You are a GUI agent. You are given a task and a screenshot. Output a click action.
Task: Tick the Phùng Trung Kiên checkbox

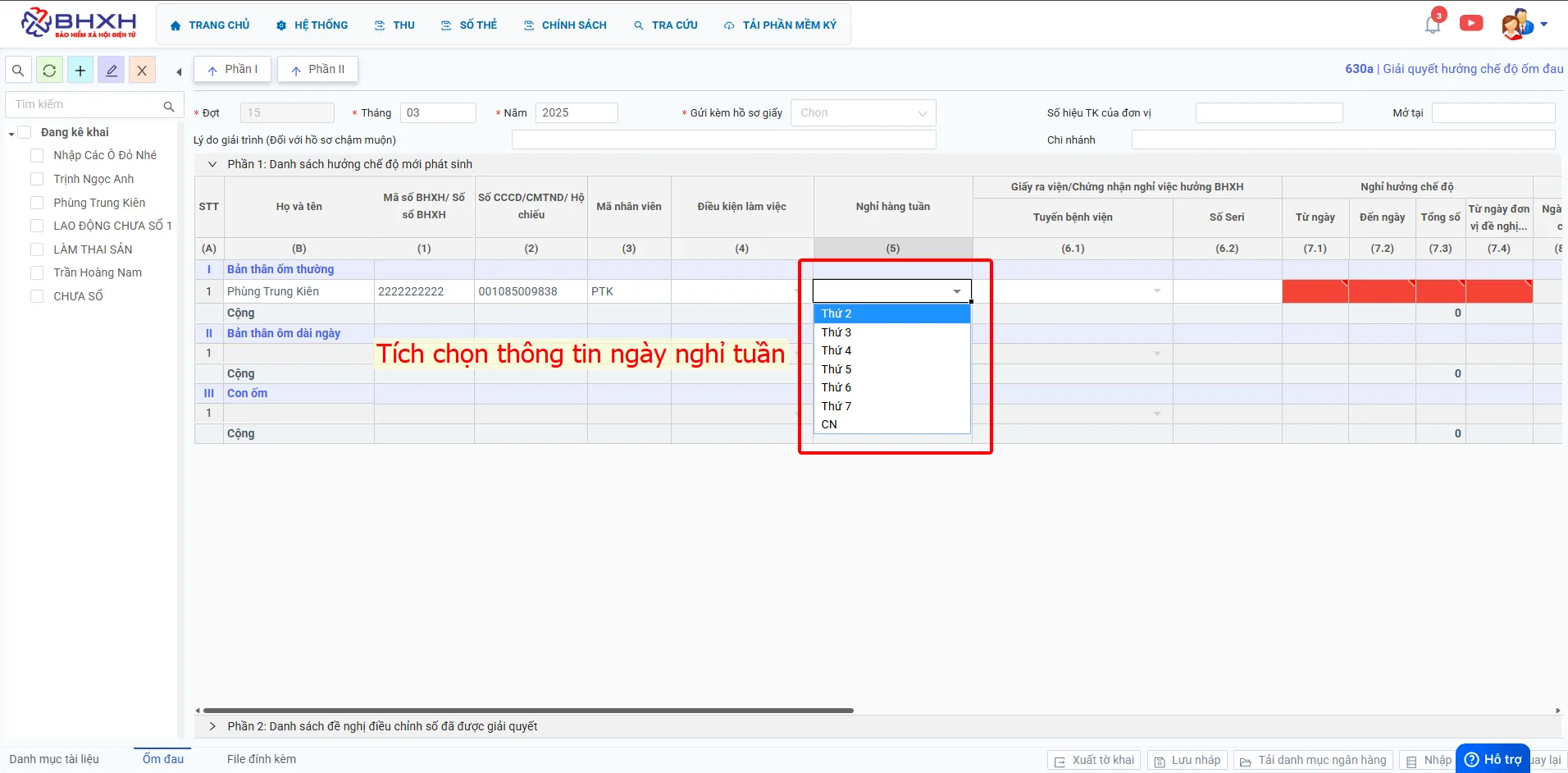[x=37, y=203]
